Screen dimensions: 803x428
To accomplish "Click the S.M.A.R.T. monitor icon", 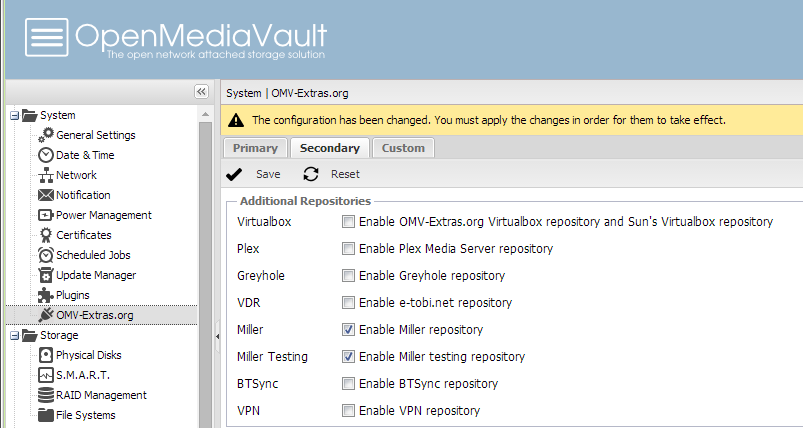I will [x=46, y=375].
